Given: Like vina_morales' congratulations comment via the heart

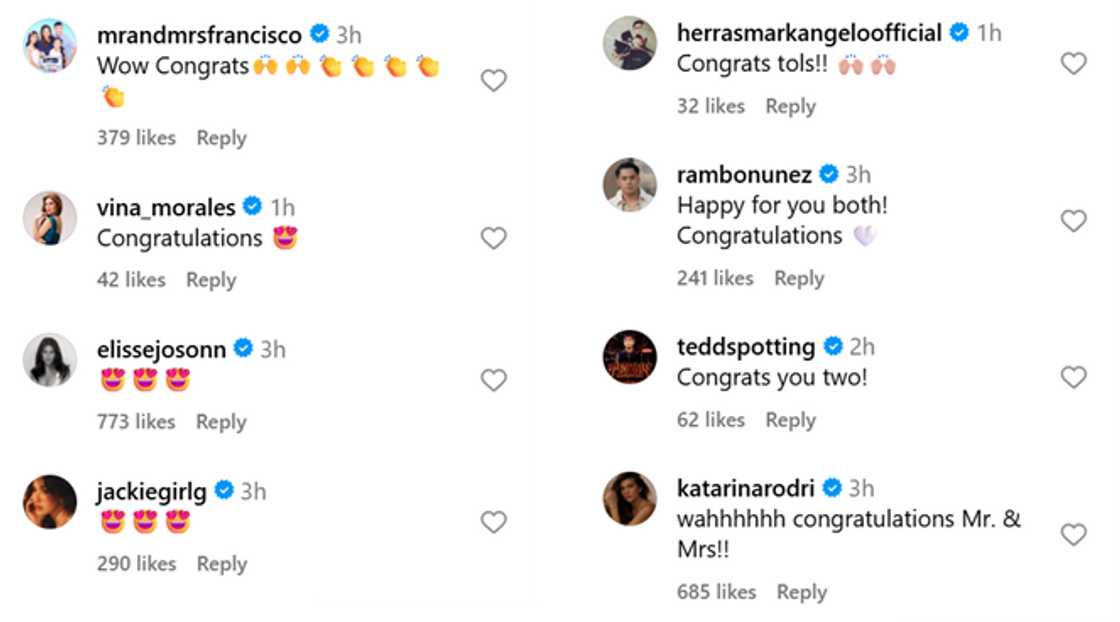Looking at the screenshot, I should pos(493,238).
